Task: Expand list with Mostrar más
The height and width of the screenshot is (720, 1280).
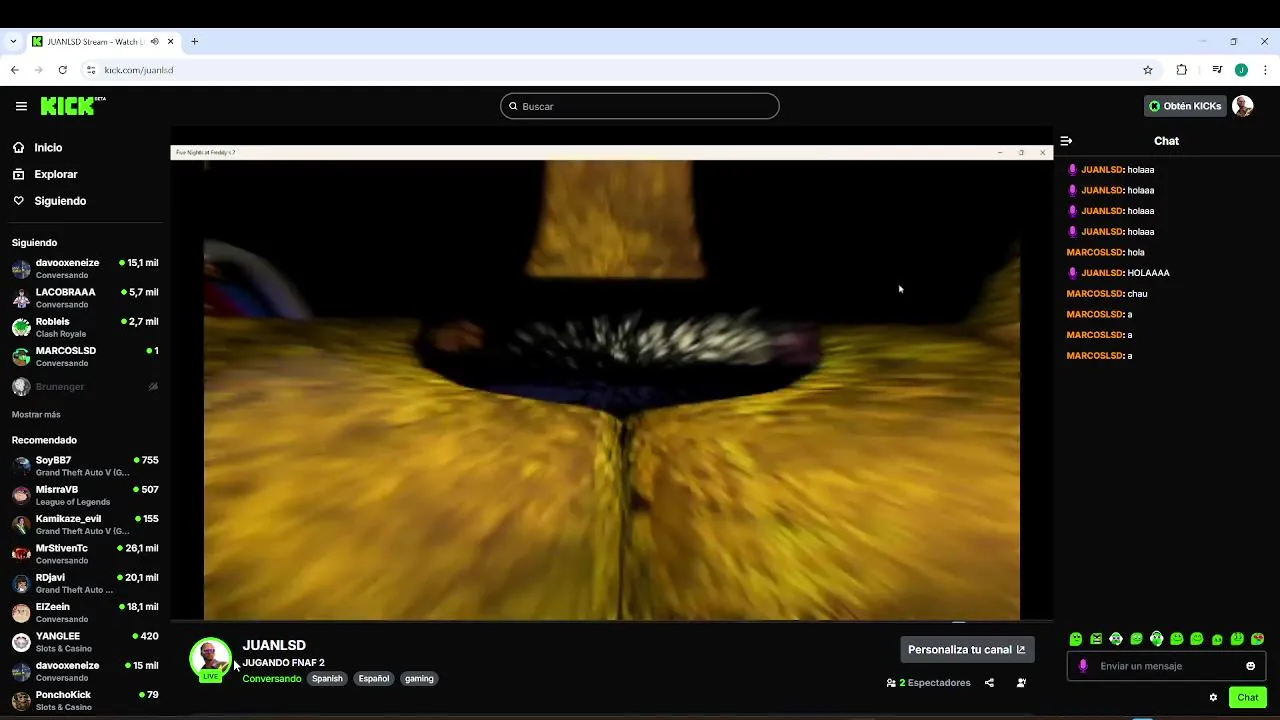Action: (36, 415)
